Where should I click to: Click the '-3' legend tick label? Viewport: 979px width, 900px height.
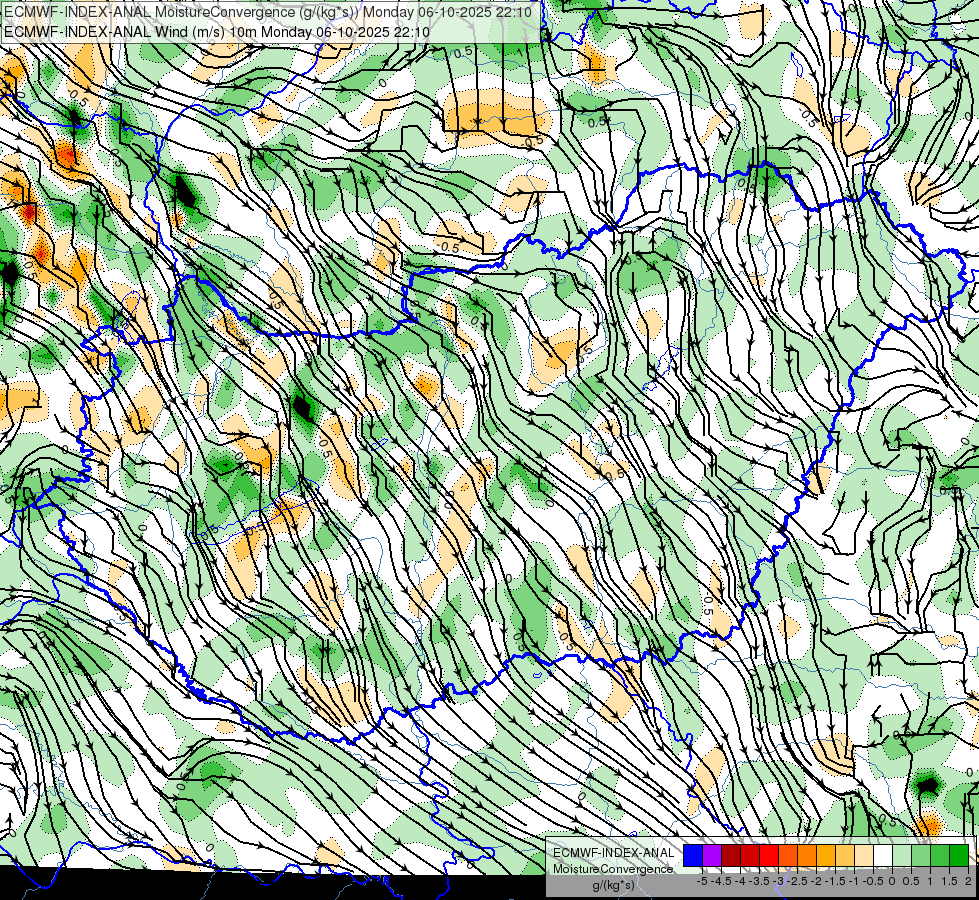779,881
